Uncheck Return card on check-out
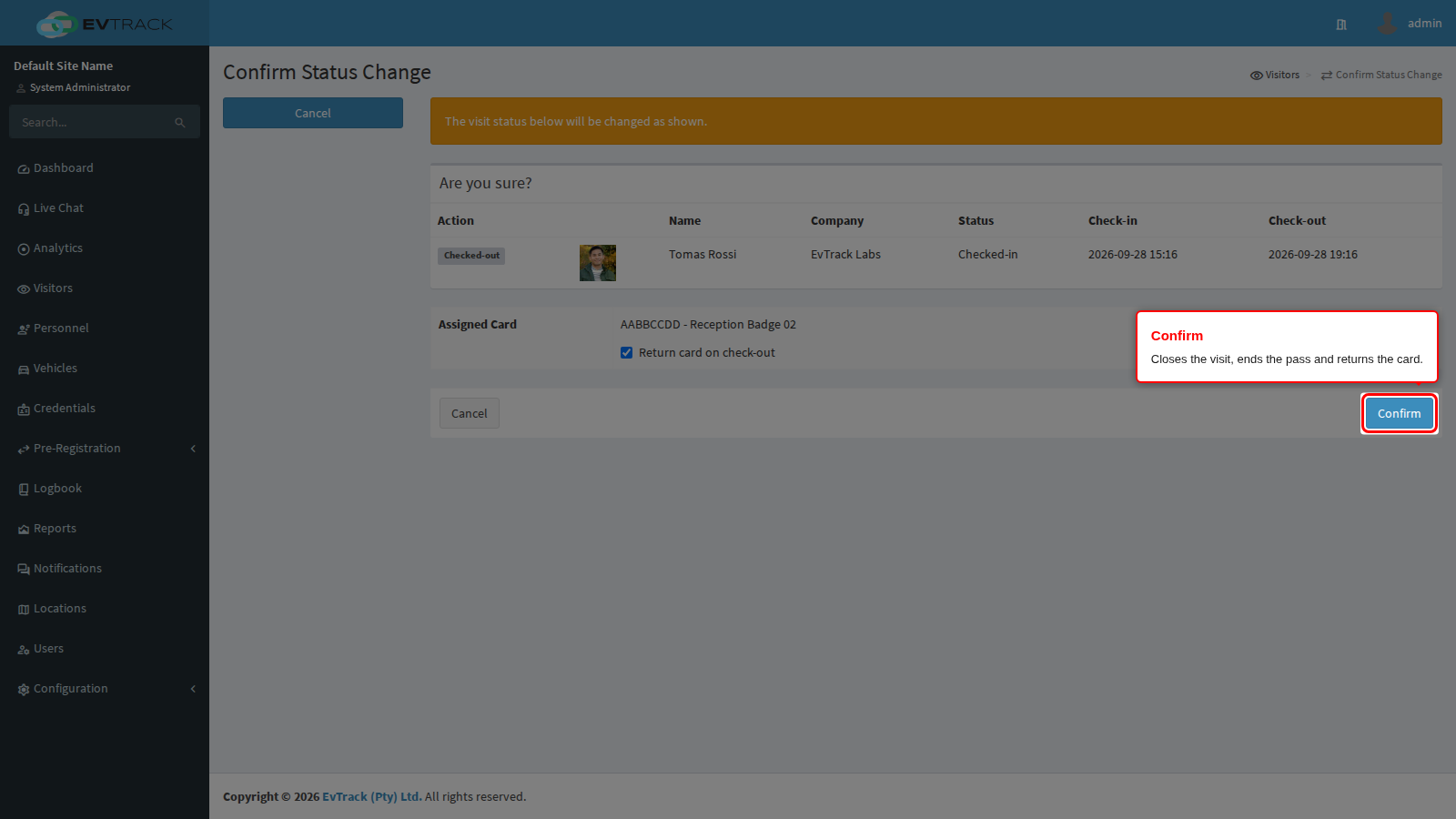Screen dimensions: 1456x819 click(626, 353)
